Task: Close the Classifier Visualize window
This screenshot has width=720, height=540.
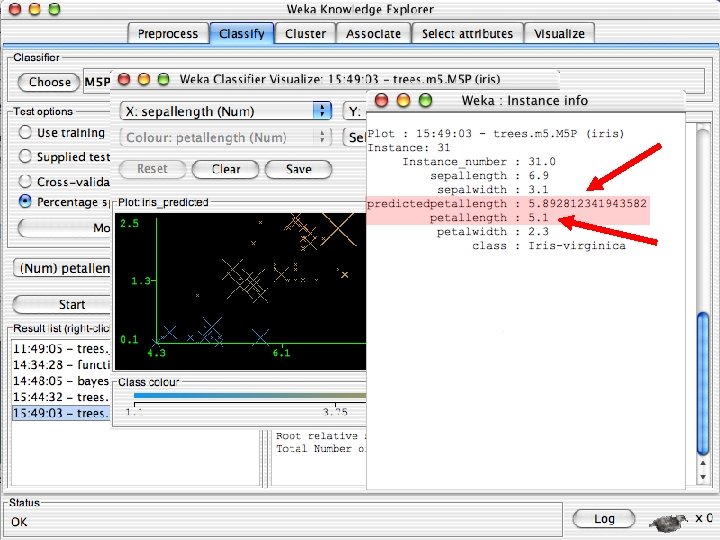Action: [x=124, y=79]
